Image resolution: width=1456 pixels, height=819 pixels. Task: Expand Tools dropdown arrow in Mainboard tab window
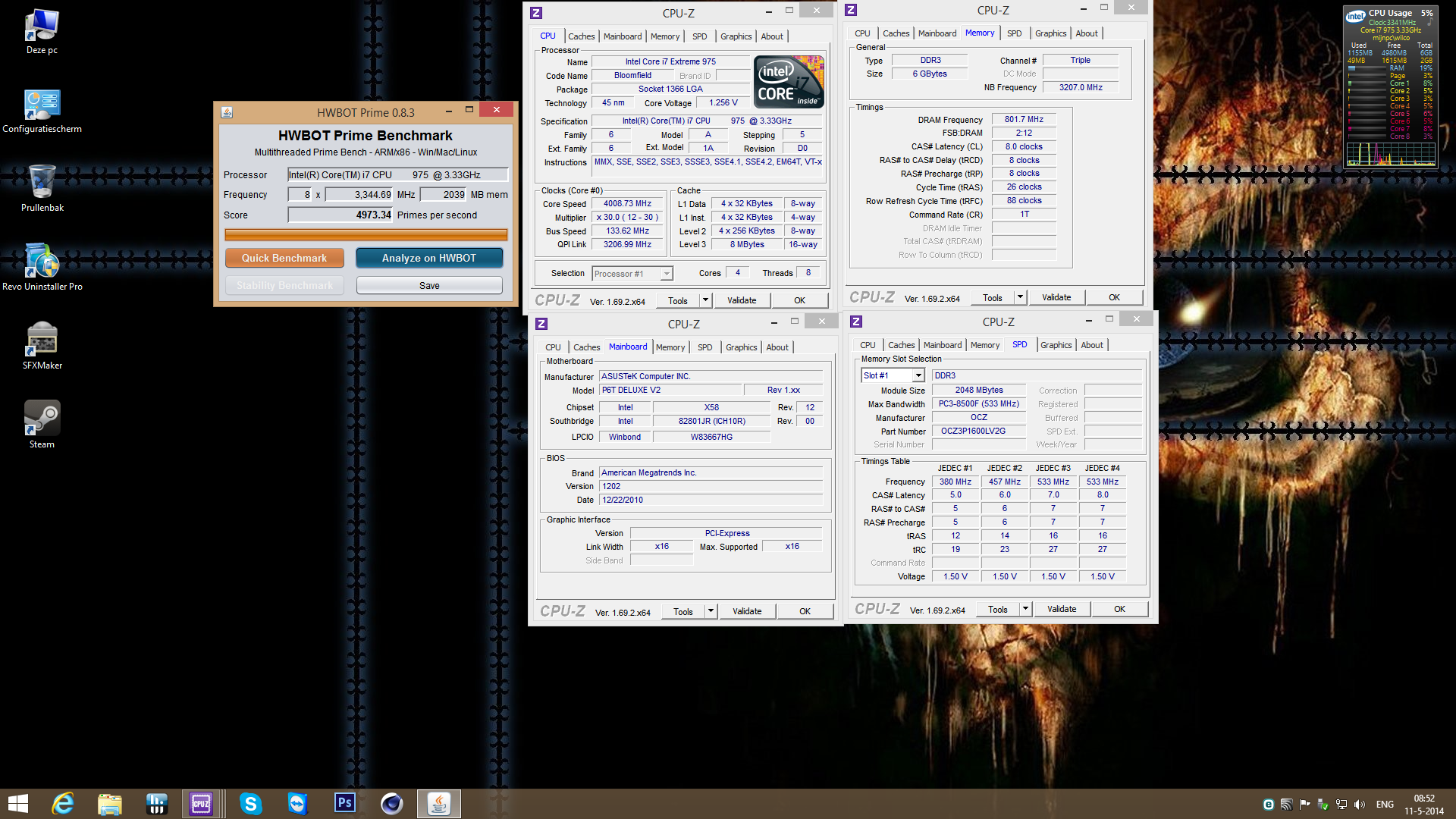[x=711, y=611]
